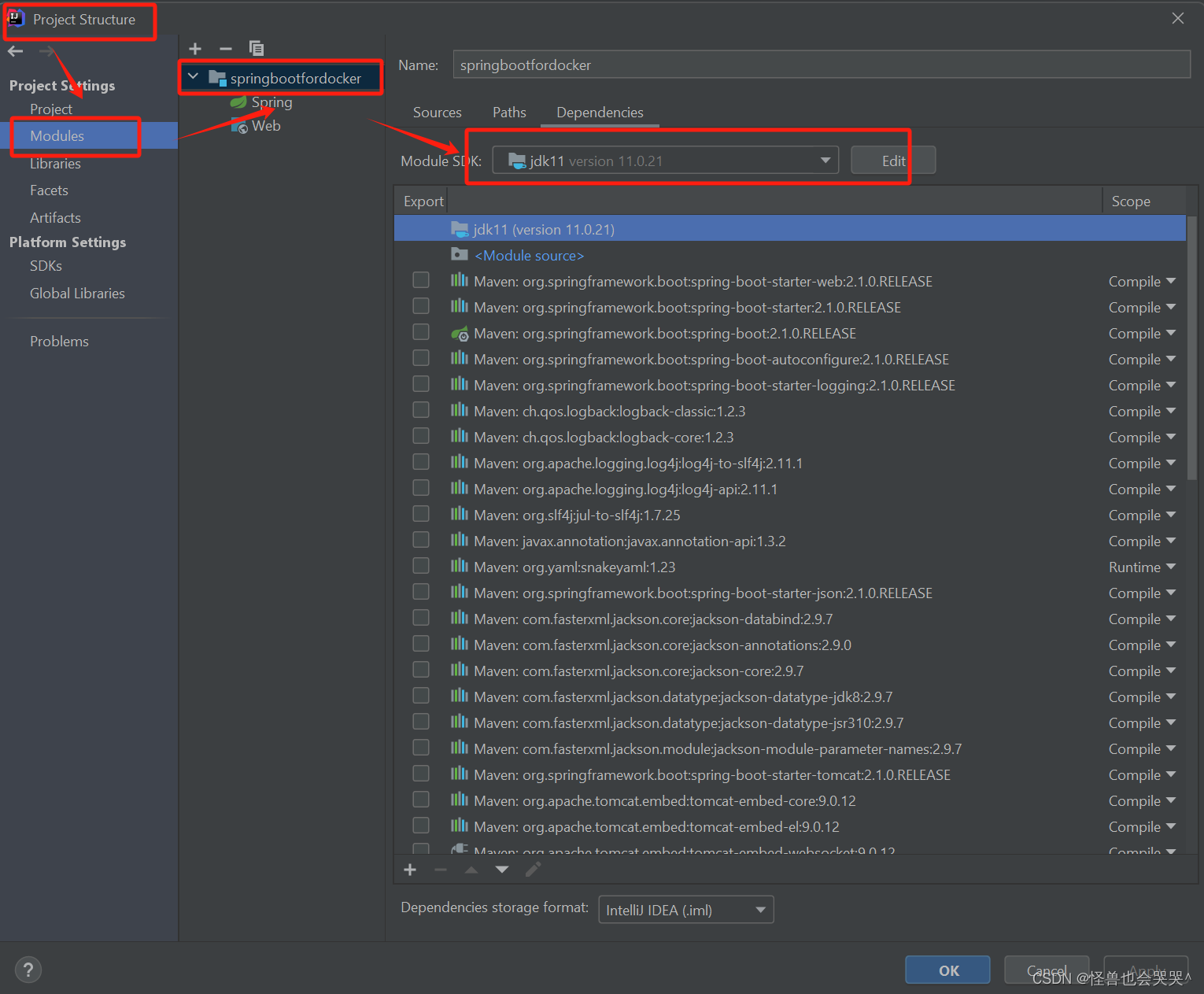
Task: Open help with the question mark icon
Action: (28, 969)
